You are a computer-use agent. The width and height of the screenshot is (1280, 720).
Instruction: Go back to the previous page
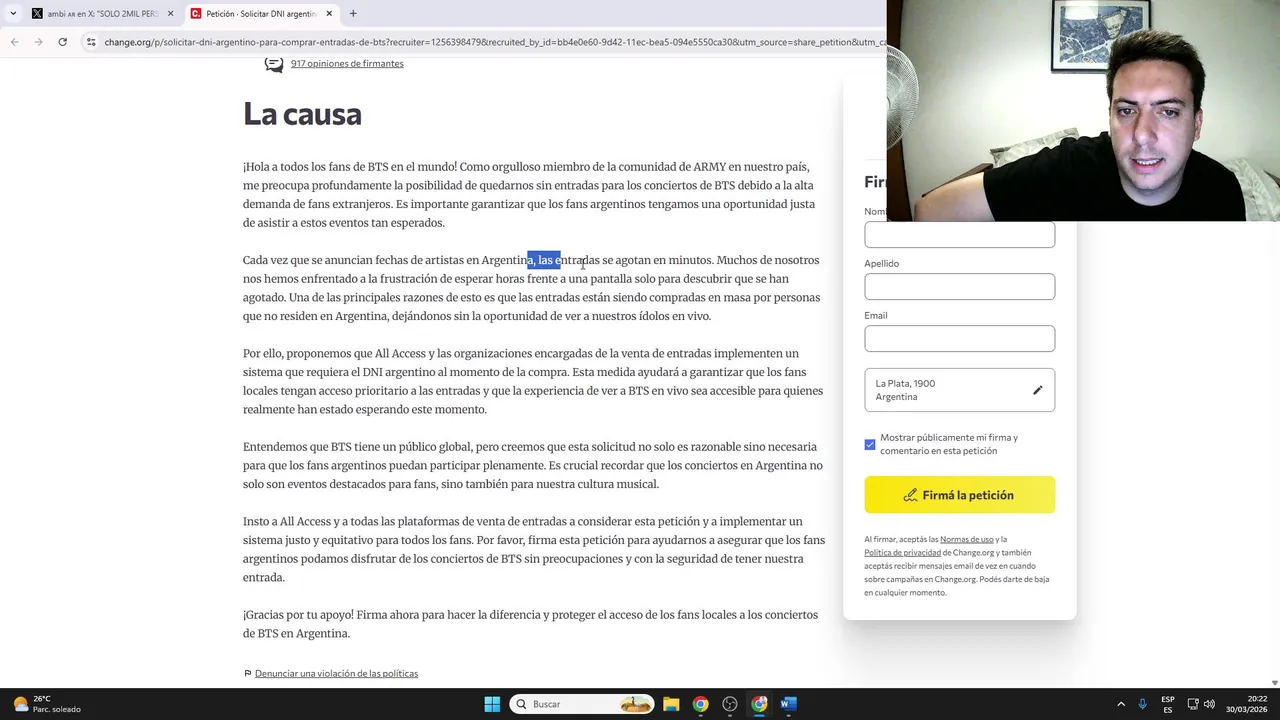click(x=14, y=42)
